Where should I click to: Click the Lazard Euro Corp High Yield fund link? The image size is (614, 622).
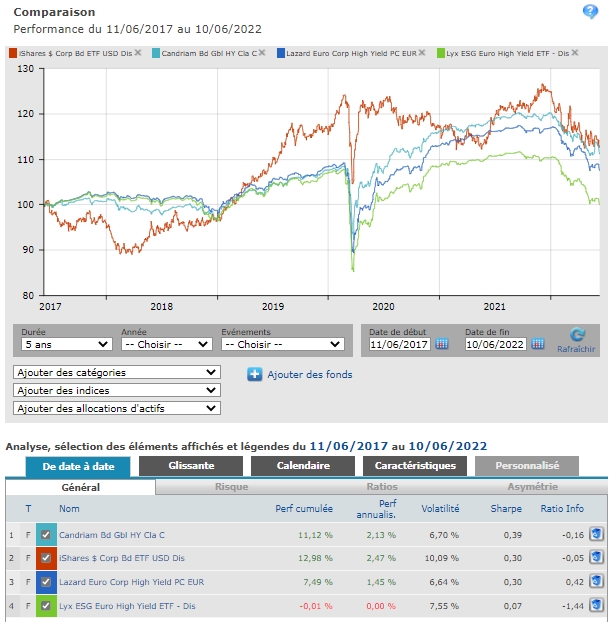(x=125, y=581)
